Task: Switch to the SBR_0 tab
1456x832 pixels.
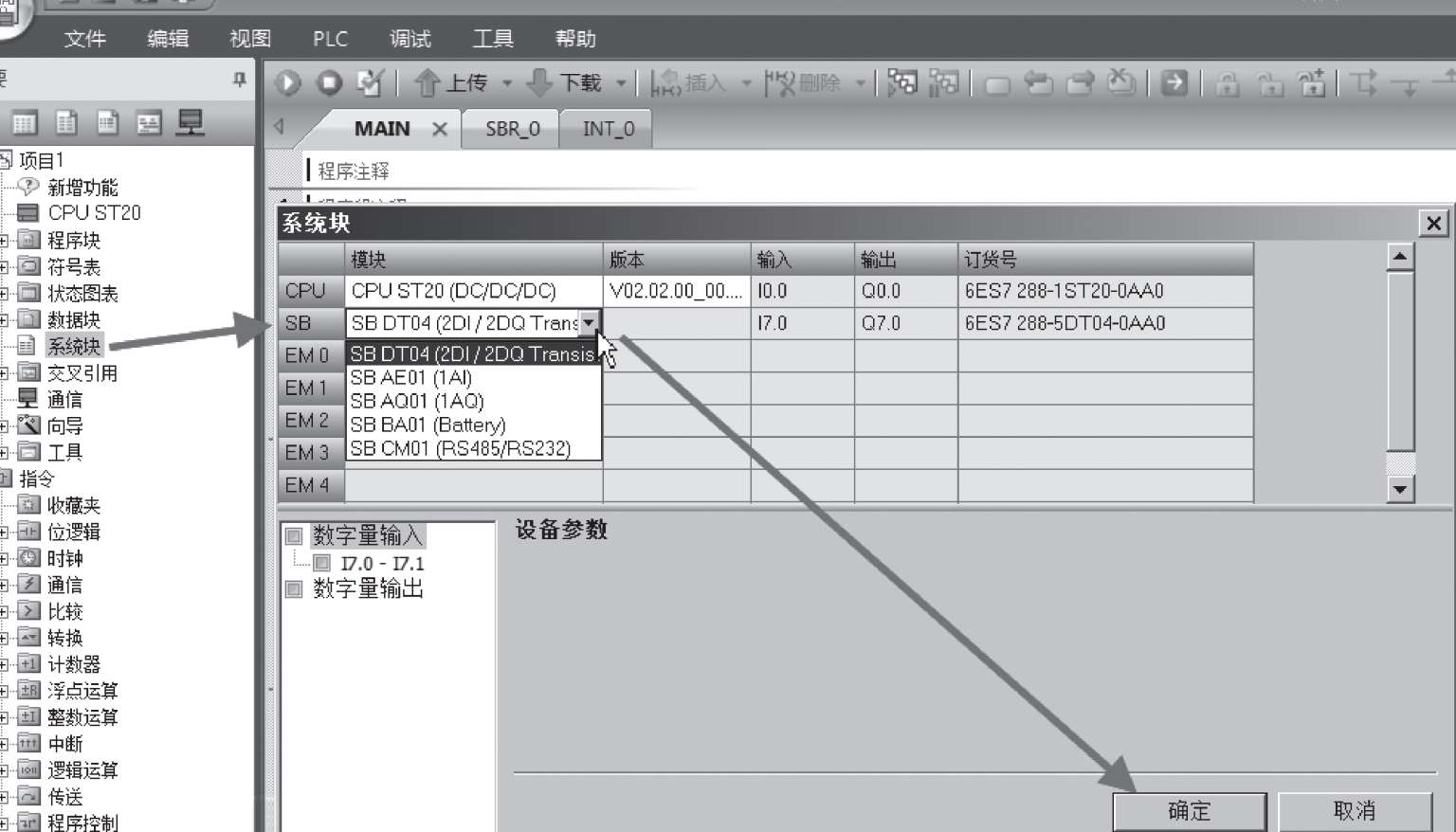Action: click(x=512, y=129)
